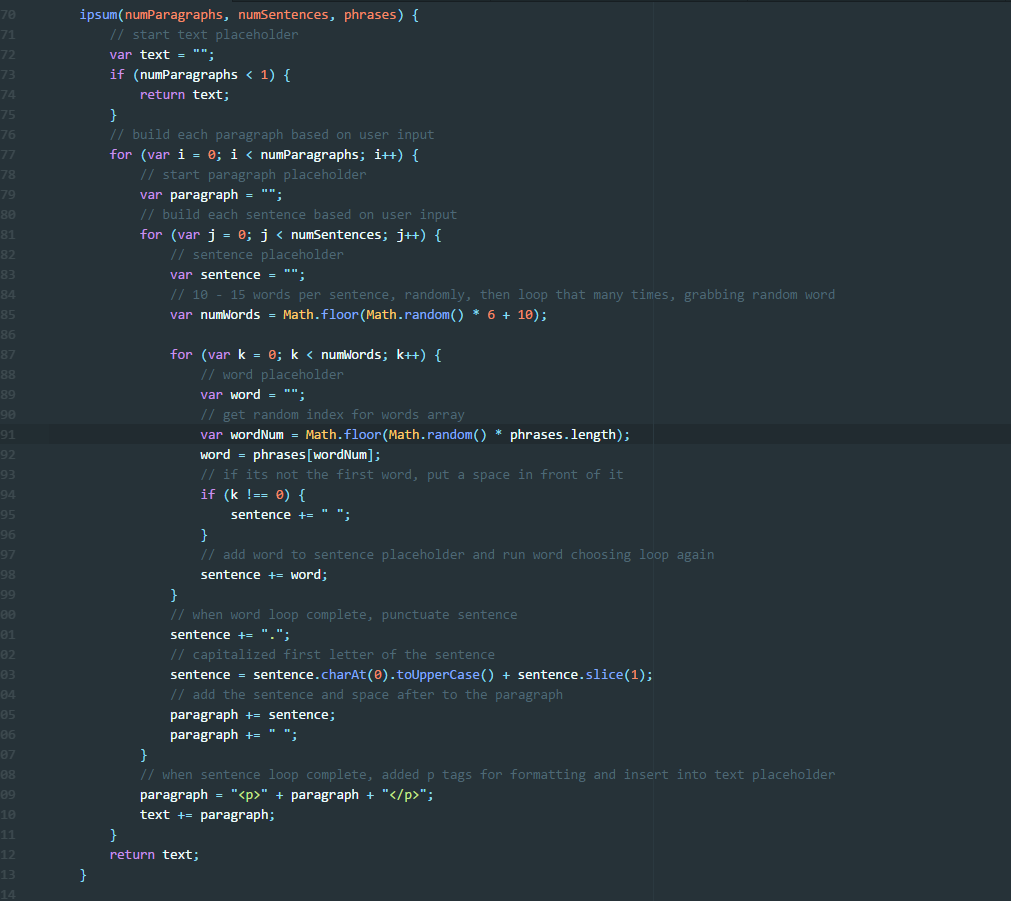Click the "length" property after phrases
The width and height of the screenshot is (1011, 901).
(594, 435)
